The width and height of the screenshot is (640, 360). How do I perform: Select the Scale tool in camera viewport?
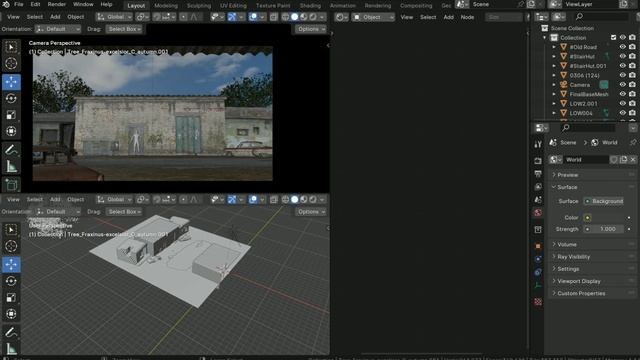[11, 115]
